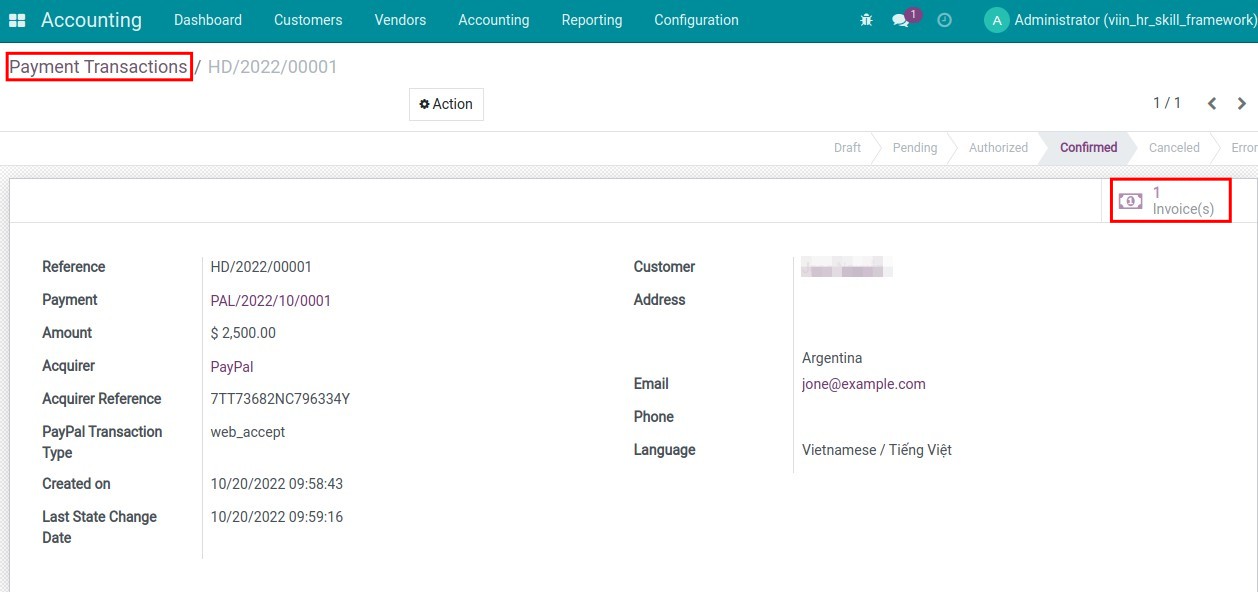The width and height of the screenshot is (1258, 592).
Task: Click the next record arrow
Action: (x=1241, y=102)
